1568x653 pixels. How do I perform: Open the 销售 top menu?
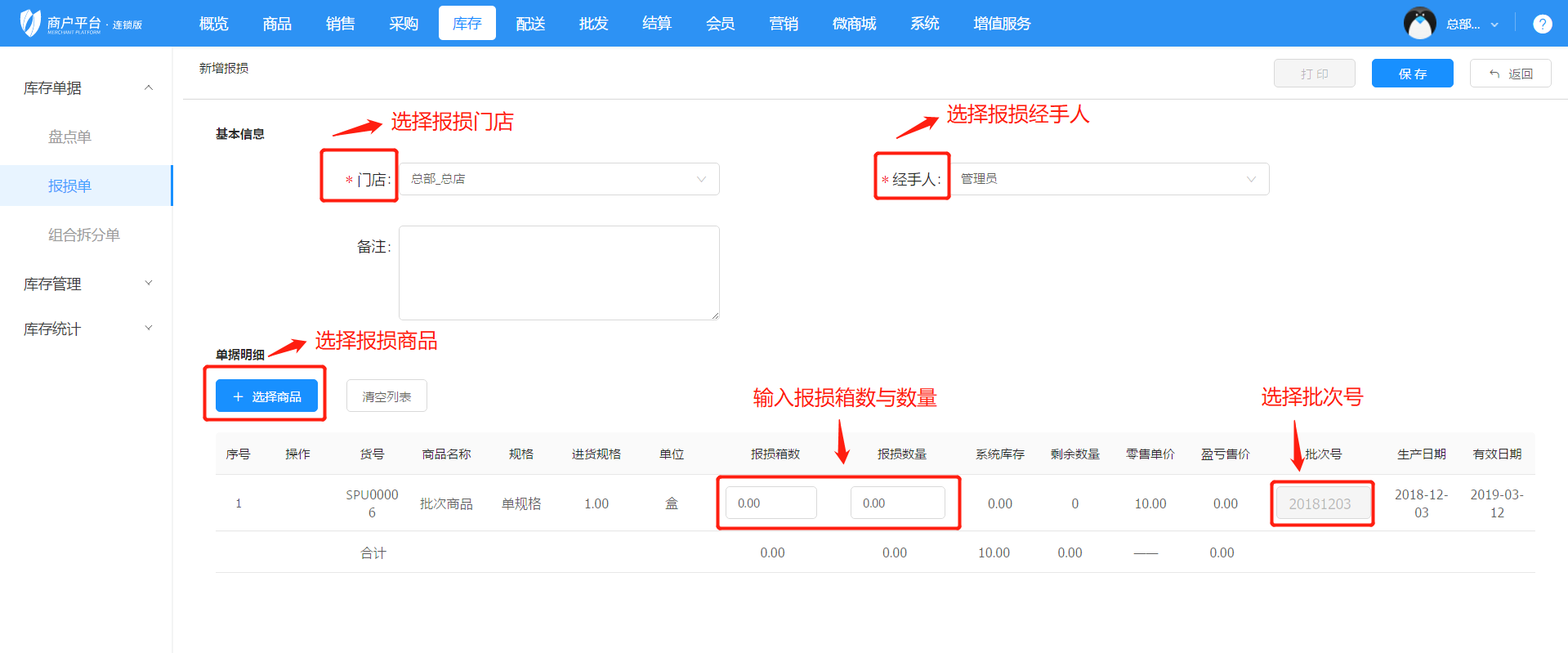coord(340,24)
